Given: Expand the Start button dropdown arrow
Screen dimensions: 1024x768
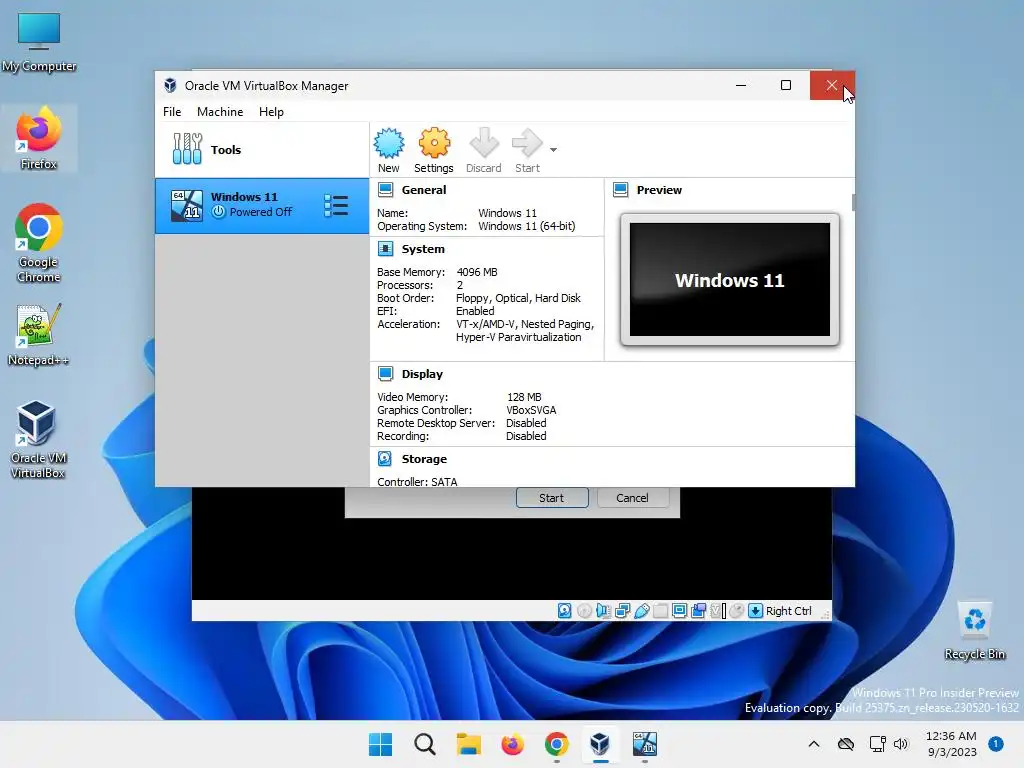Looking at the screenshot, I should (x=553, y=150).
